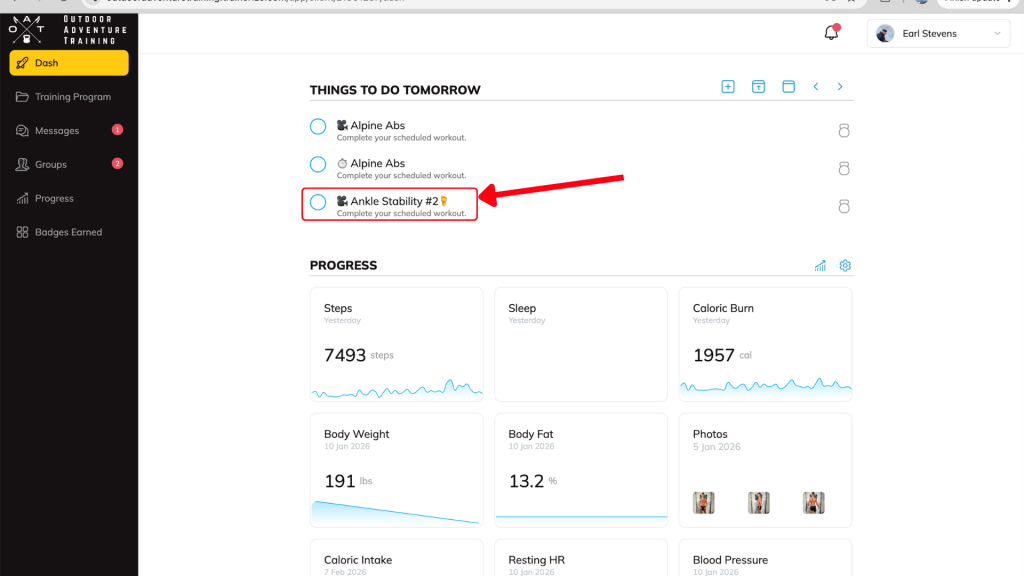Mark first Alpine Abs workout complete
Viewport: 1024px width, 576px height.
tap(318, 126)
